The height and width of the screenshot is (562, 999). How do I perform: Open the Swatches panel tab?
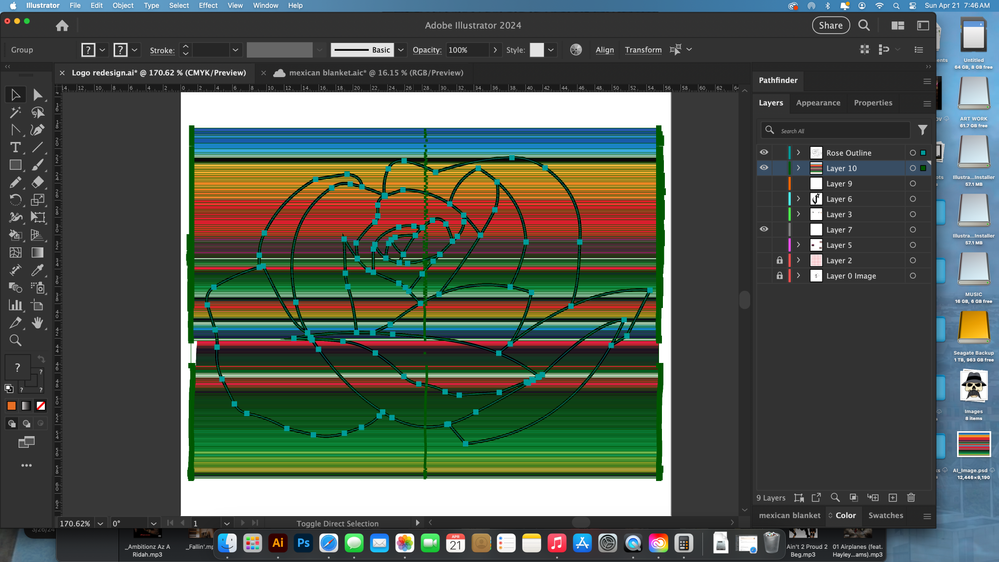pyautogui.click(x=886, y=515)
